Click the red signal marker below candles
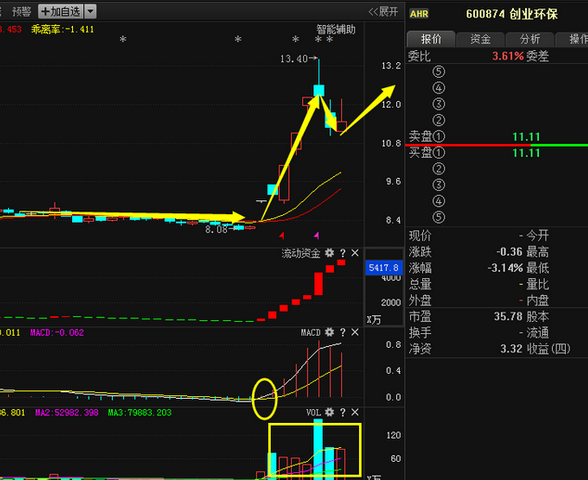The width and height of the screenshot is (588, 480). coord(282,236)
